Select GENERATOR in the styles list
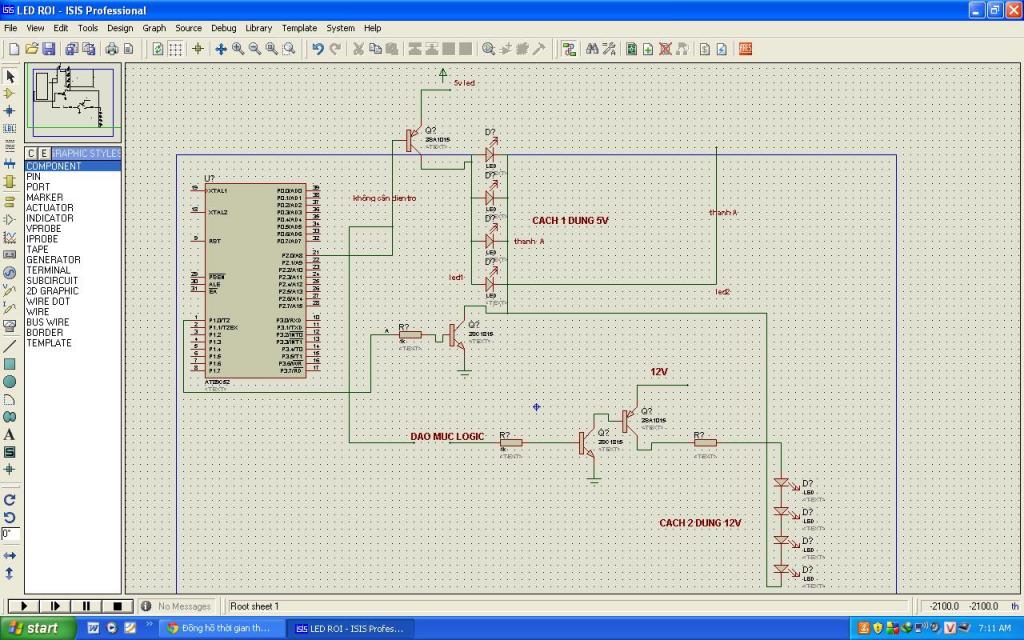Image resolution: width=1024 pixels, height=640 pixels. coord(53,260)
